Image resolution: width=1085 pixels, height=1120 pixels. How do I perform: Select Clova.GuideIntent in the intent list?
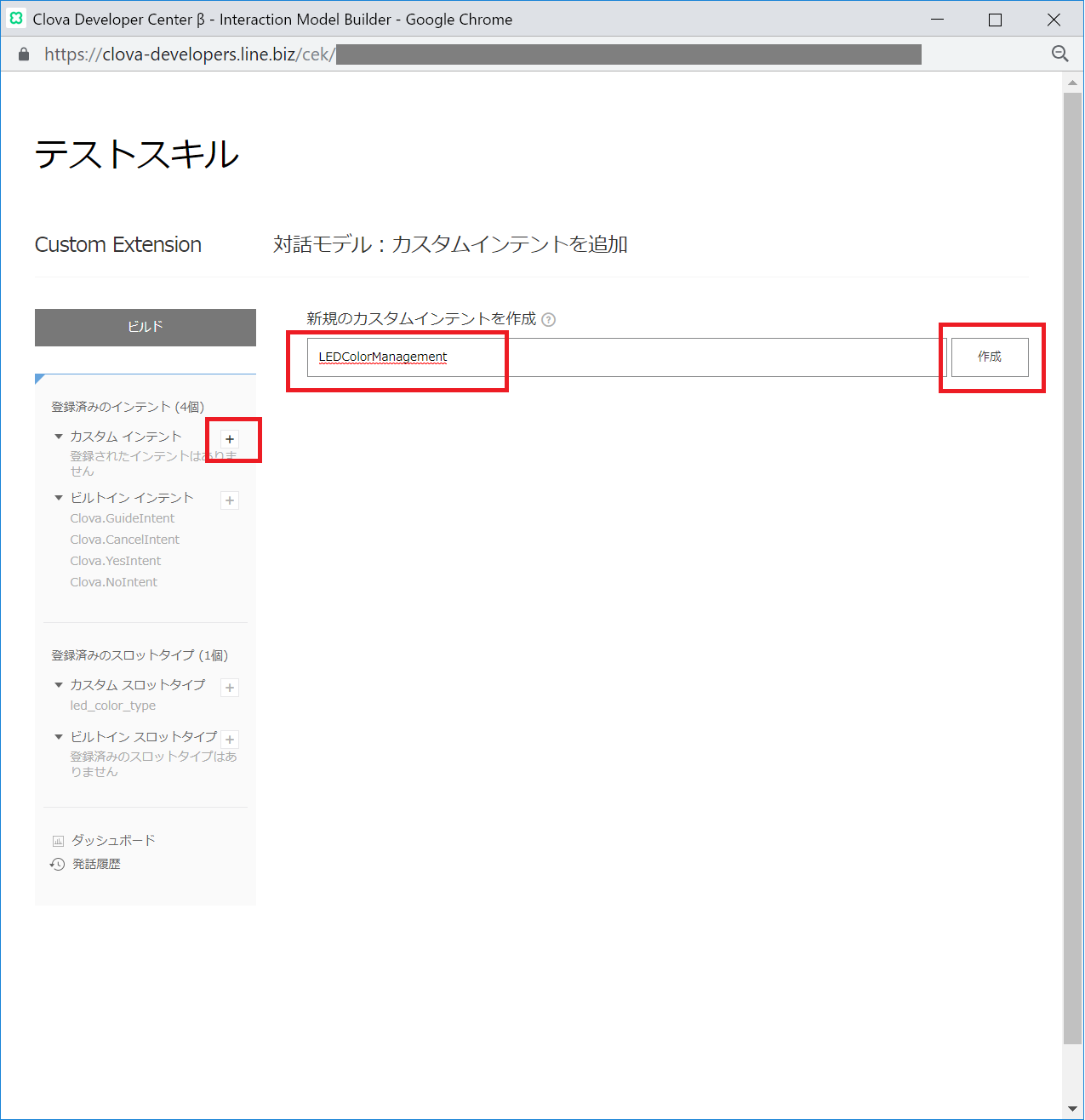tap(123, 518)
